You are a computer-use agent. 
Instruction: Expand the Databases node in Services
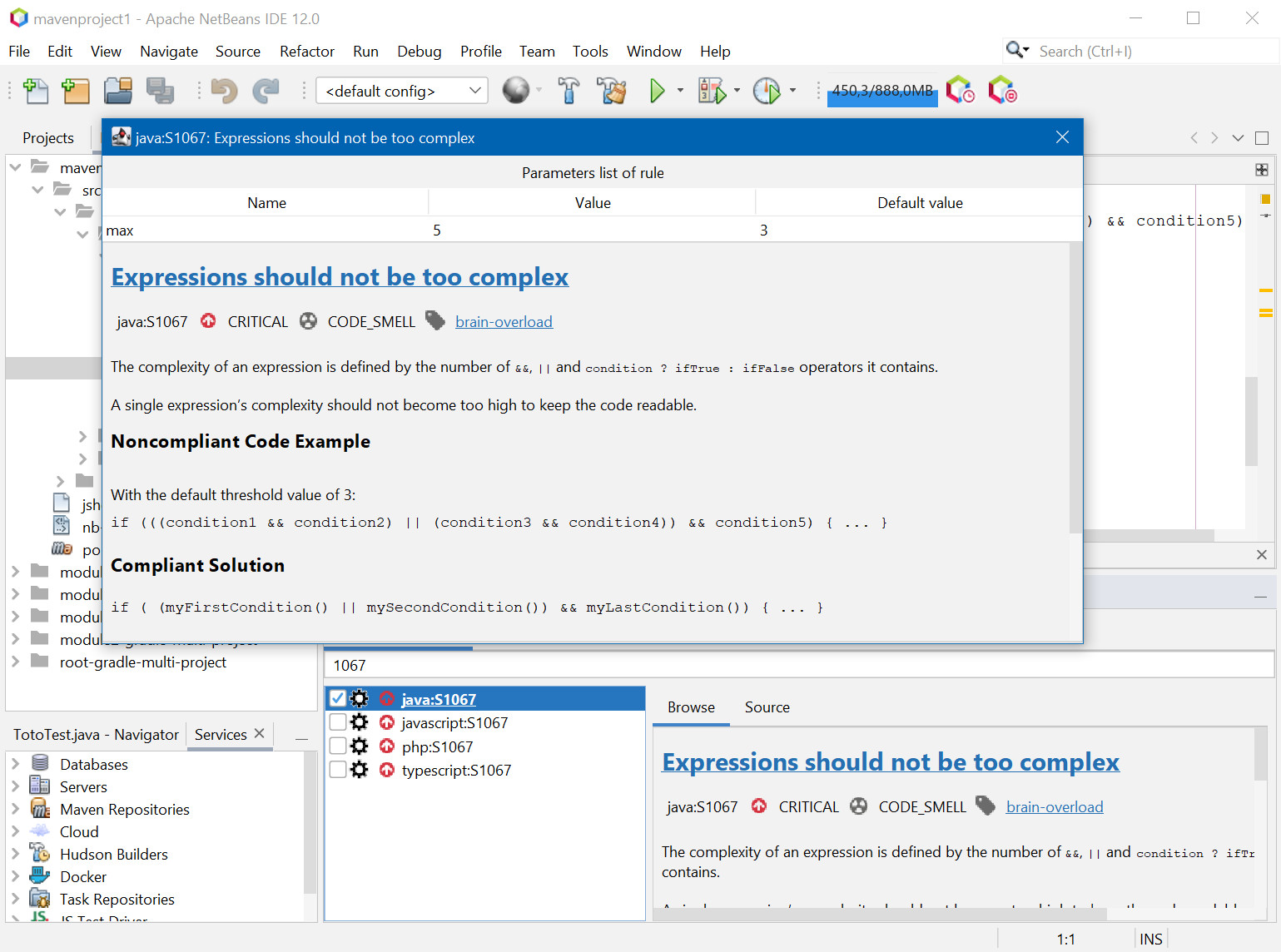[15, 764]
